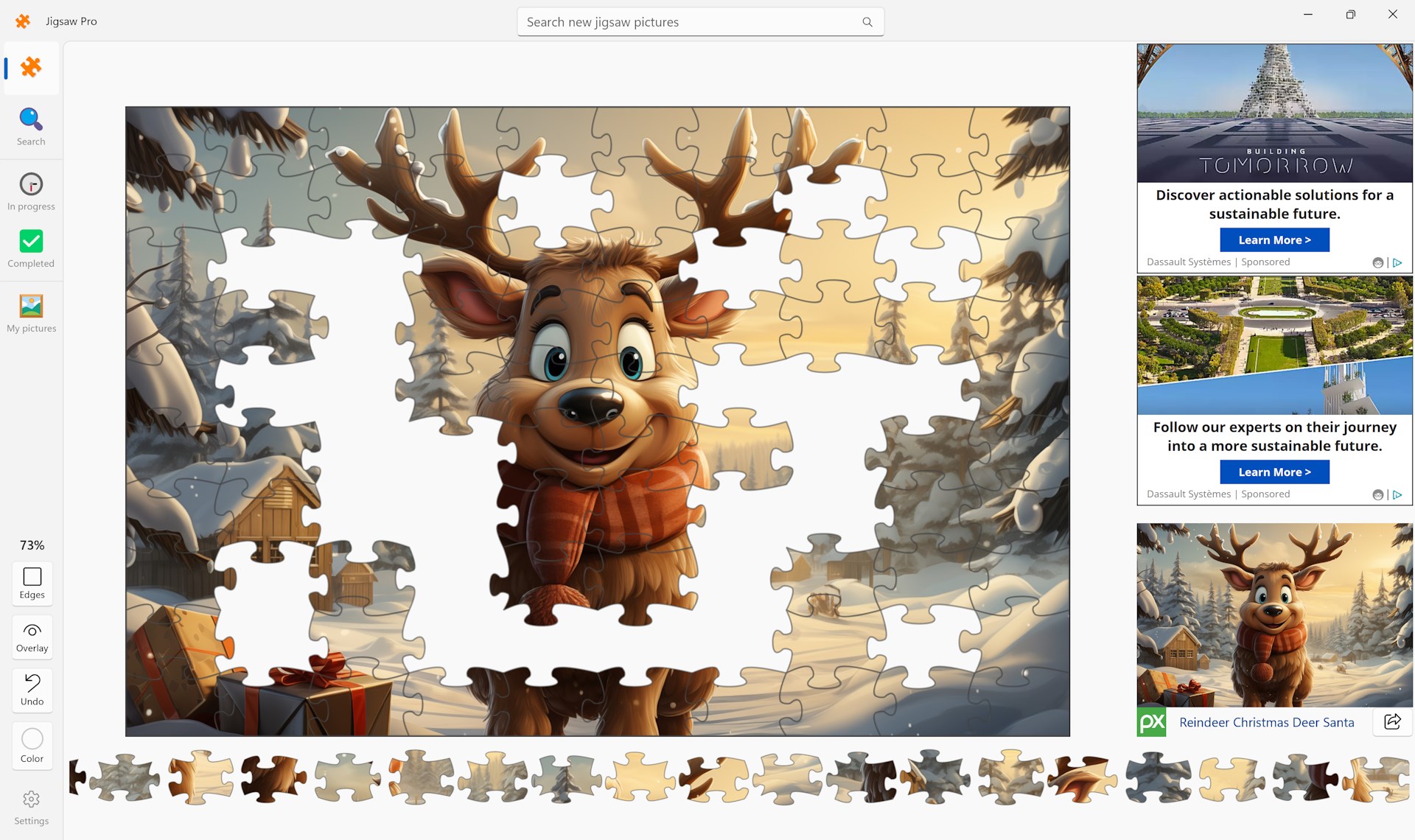Toggle the Edges-only piece filter
The image size is (1415, 840).
pos(32,583)
